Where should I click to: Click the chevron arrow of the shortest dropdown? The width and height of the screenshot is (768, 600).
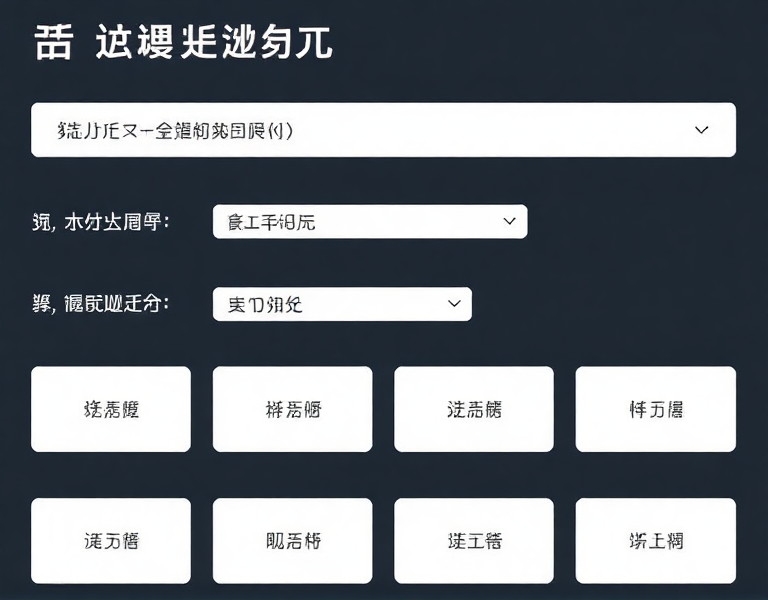click(454, 303)
